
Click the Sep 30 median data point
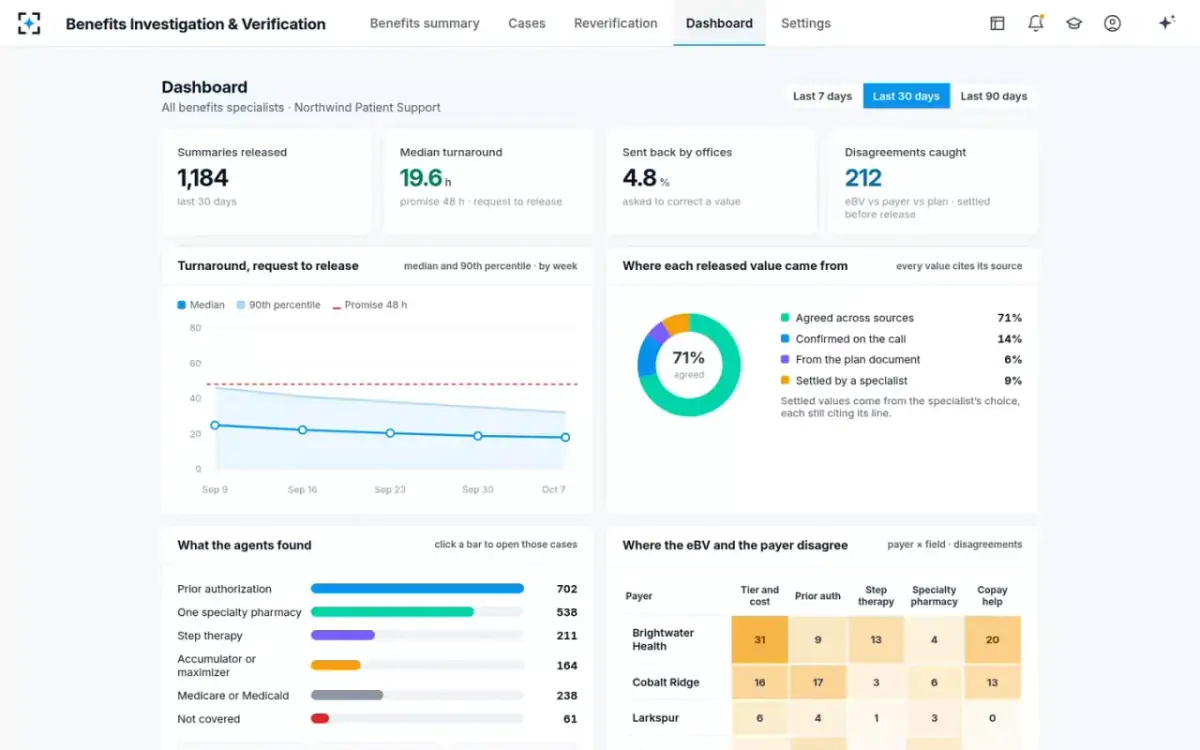pos(478,436)
